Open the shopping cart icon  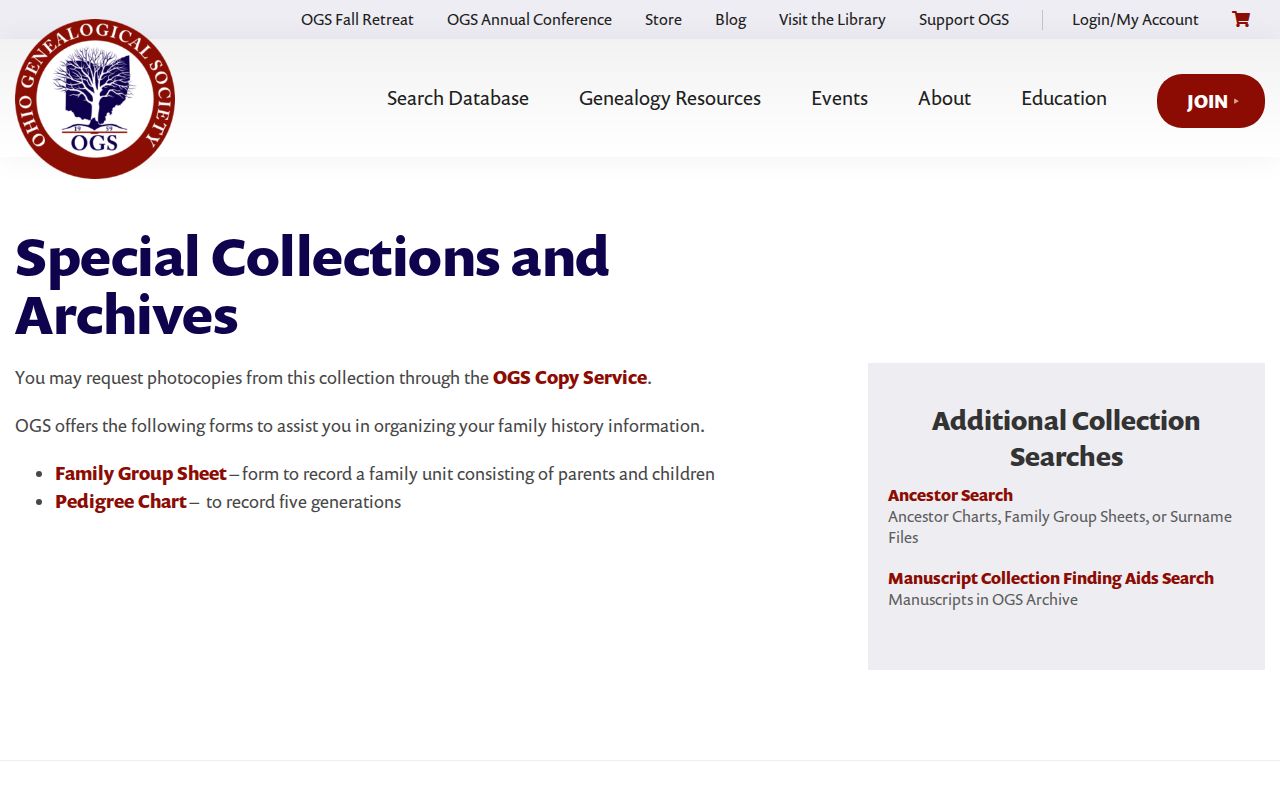click(1241, 19)
